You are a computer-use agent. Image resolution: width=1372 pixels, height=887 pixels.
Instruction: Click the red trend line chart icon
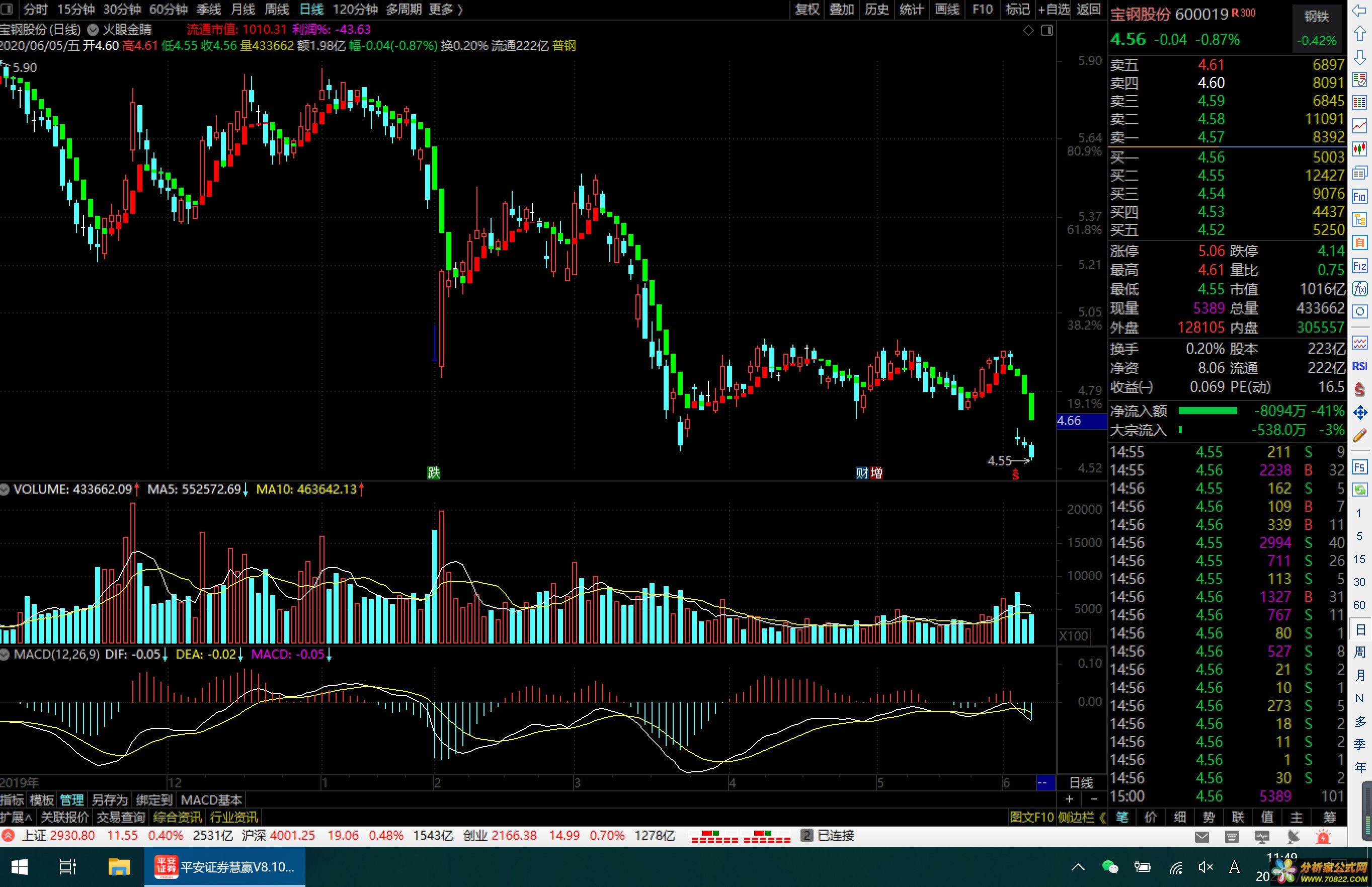coord(1359,126)
